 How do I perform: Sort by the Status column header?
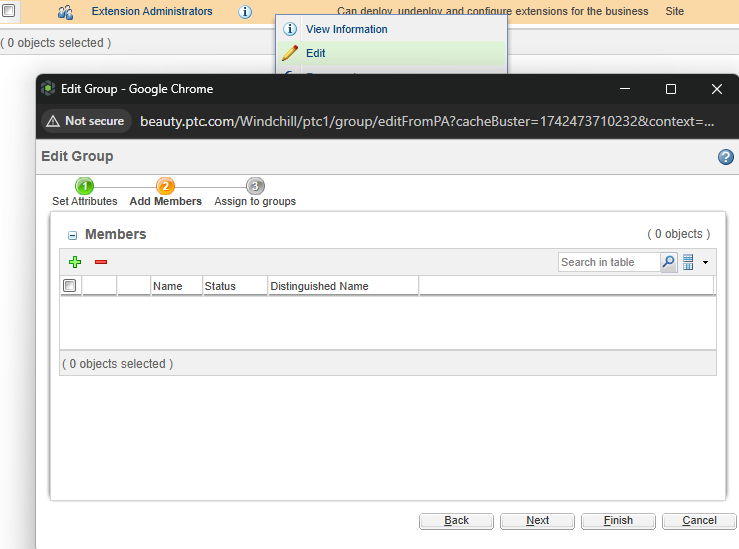point(235,286)
